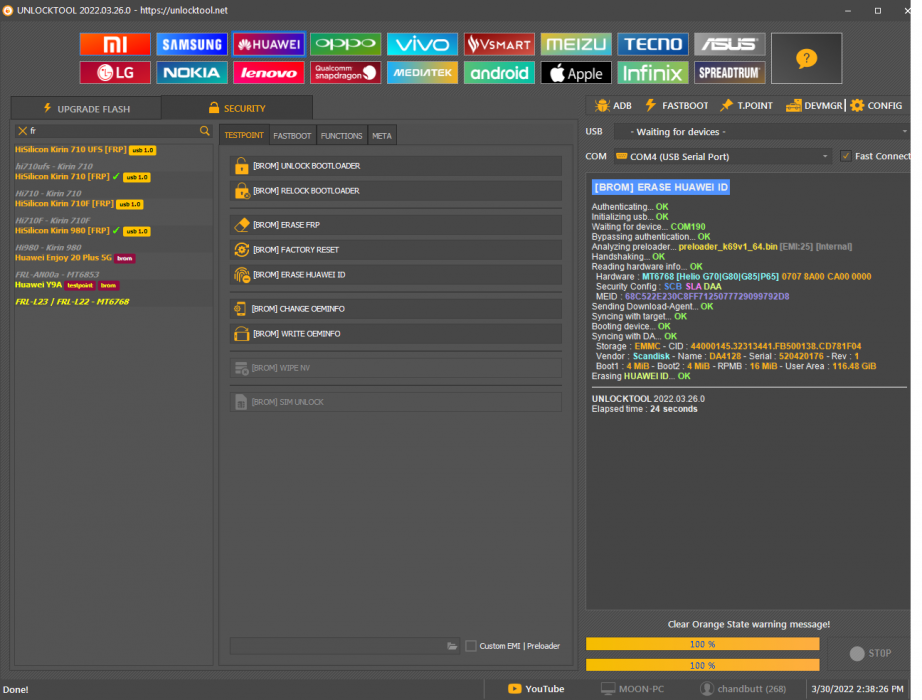Select the Infinix brand logo
The height and width of the screenshot is (700, 922).
653,72
